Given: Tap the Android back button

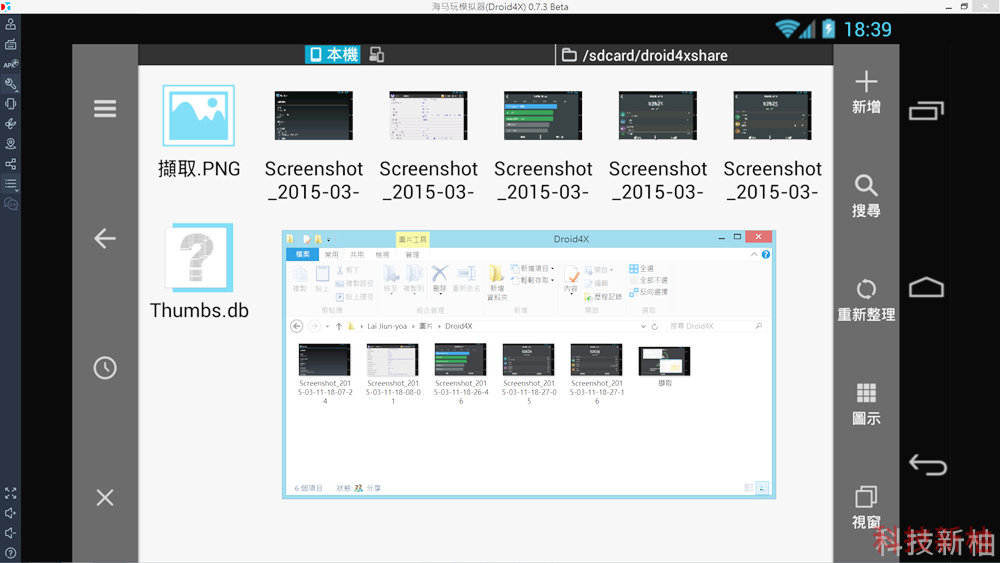Looking at the screenshot, I should coord(927,465).
